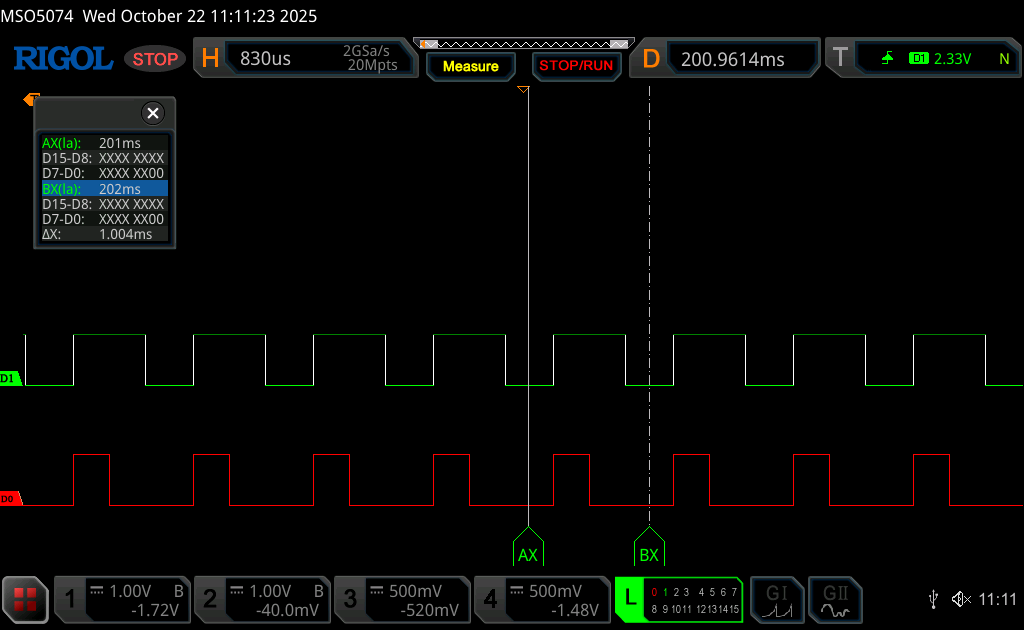
Task: Select the D1 channel label on the left edge
Action: click(x=10, y=378)
